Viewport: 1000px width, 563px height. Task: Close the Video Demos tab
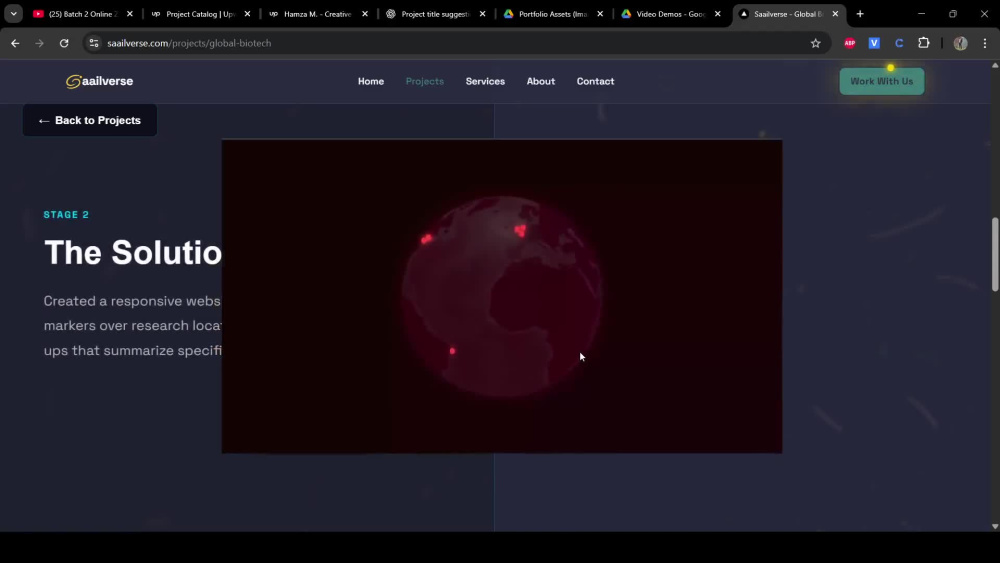[x=717, y=13]
